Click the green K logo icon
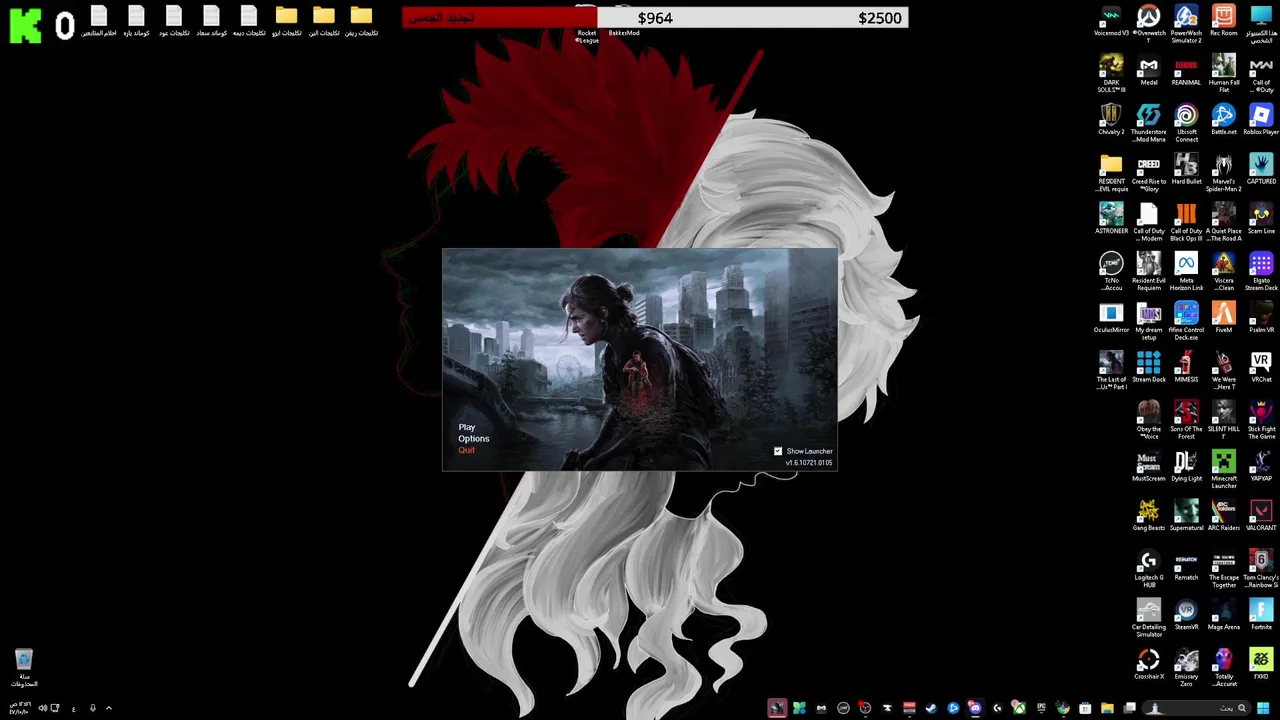1280x720 pixels. tap(25, 24)
